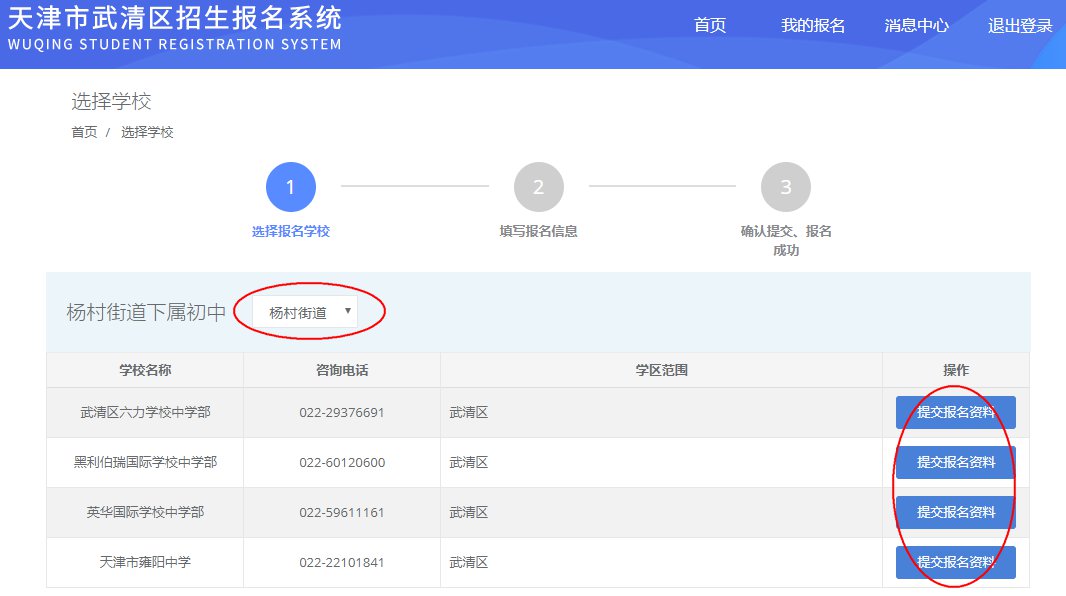
Task: Click the 选择报名学校 step label
Action: 290,231
